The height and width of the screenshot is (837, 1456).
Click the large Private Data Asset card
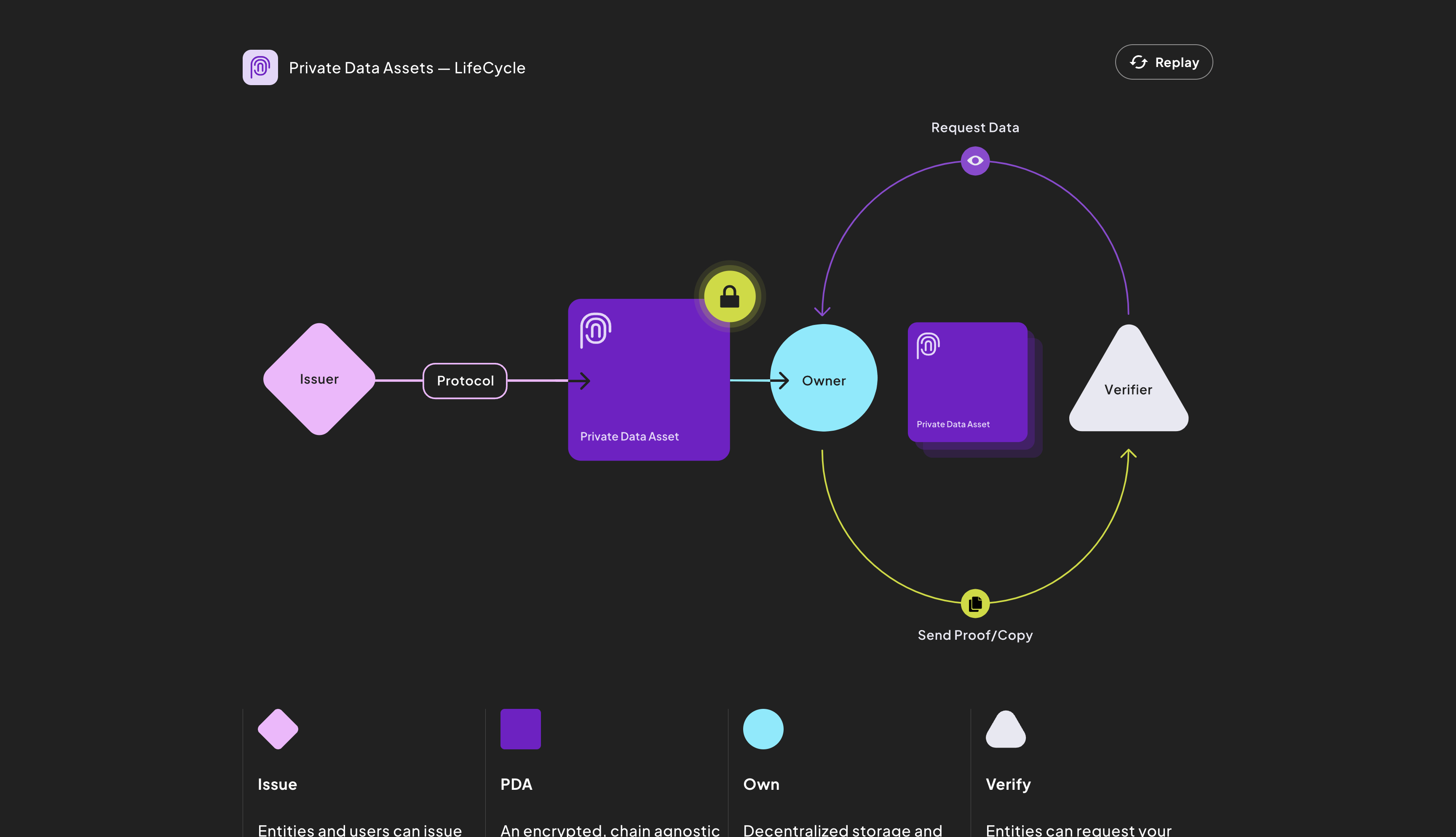[x=648, y=391]
